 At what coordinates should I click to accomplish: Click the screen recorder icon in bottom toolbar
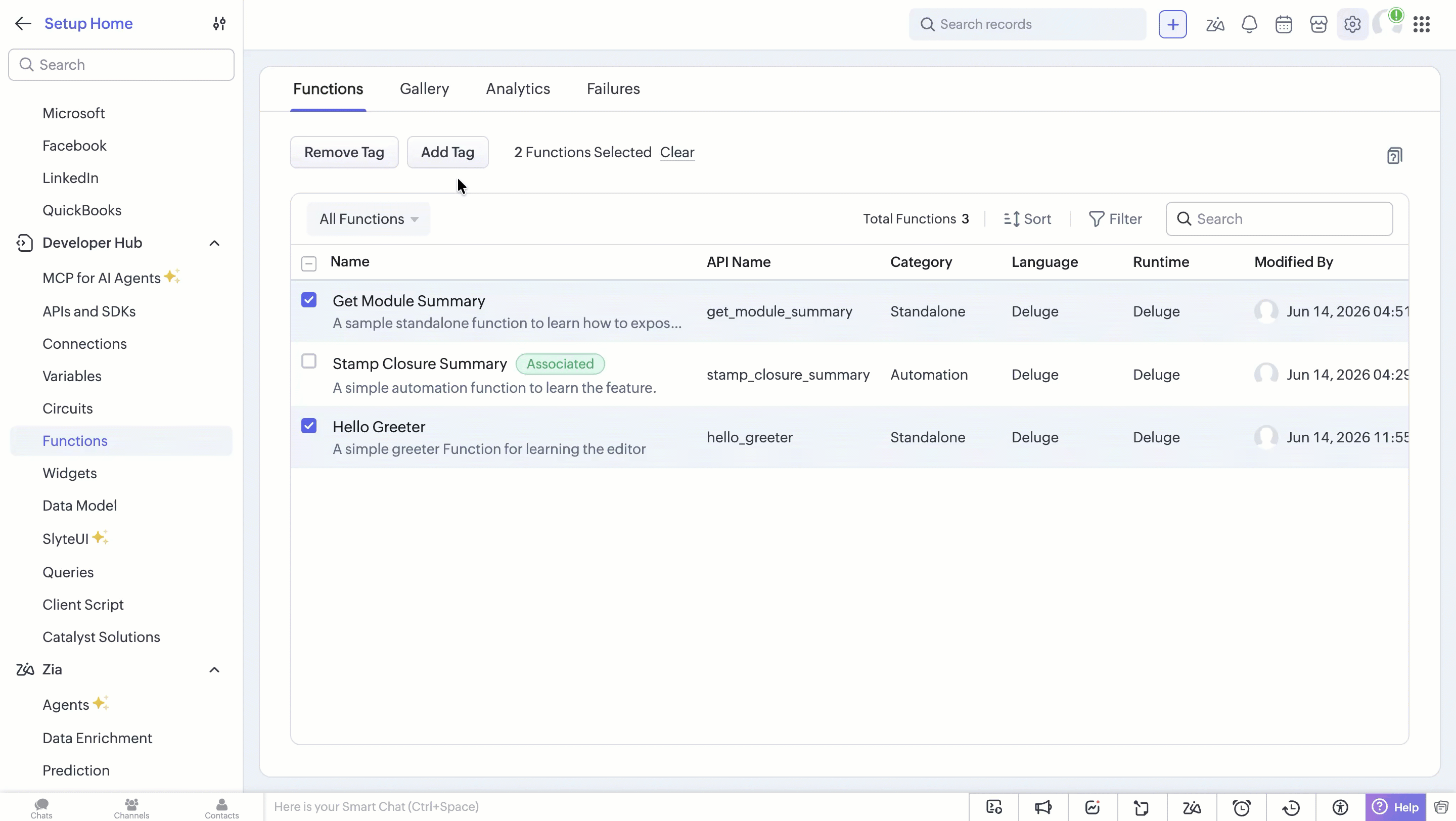993,807
